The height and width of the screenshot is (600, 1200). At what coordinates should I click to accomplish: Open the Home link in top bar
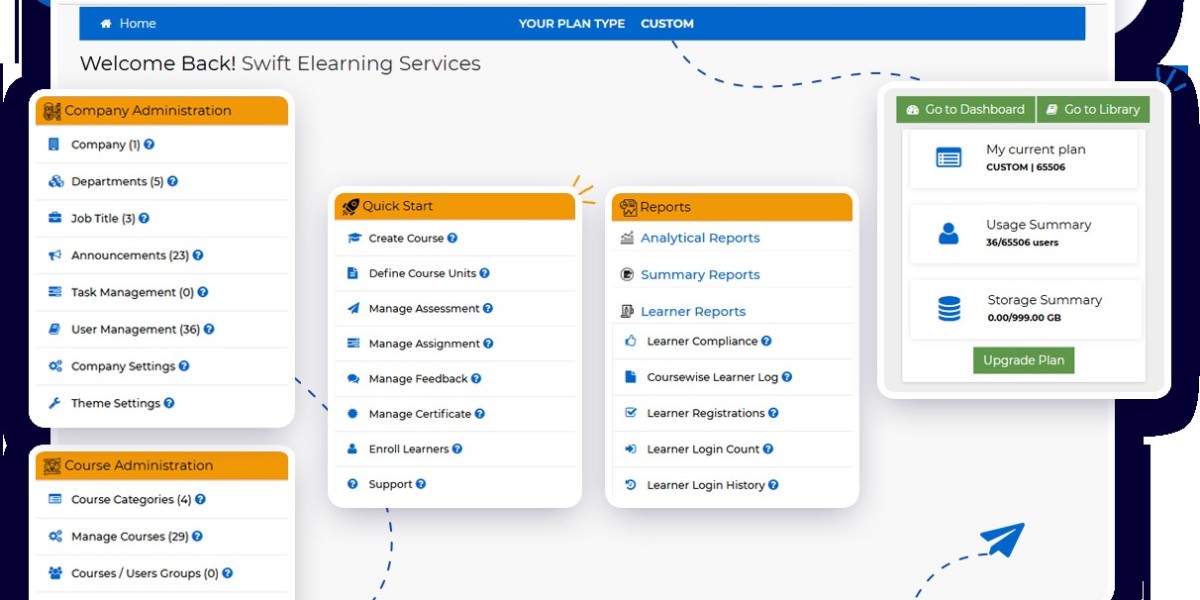tap(128, 23)
